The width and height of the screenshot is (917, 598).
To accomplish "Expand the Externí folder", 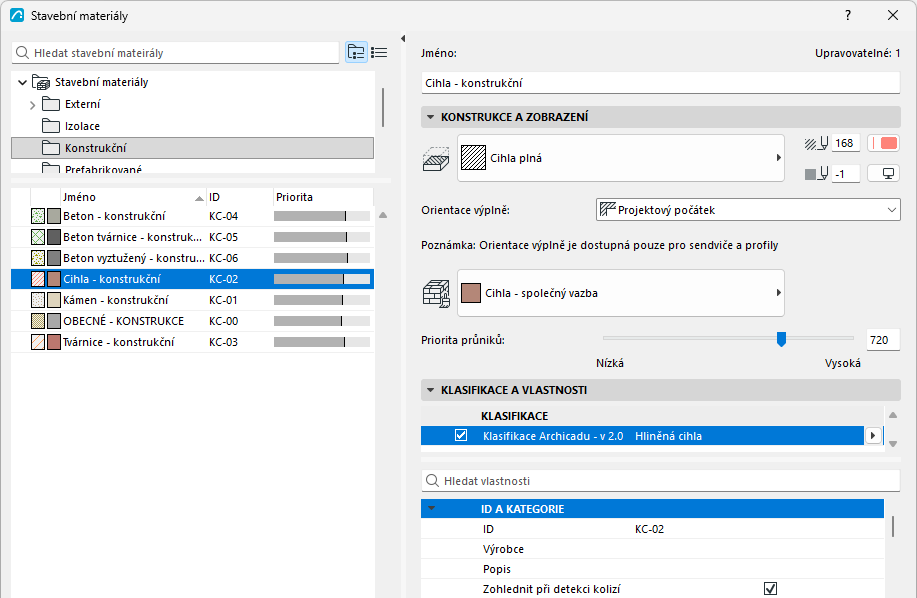I will pos(33,105).
